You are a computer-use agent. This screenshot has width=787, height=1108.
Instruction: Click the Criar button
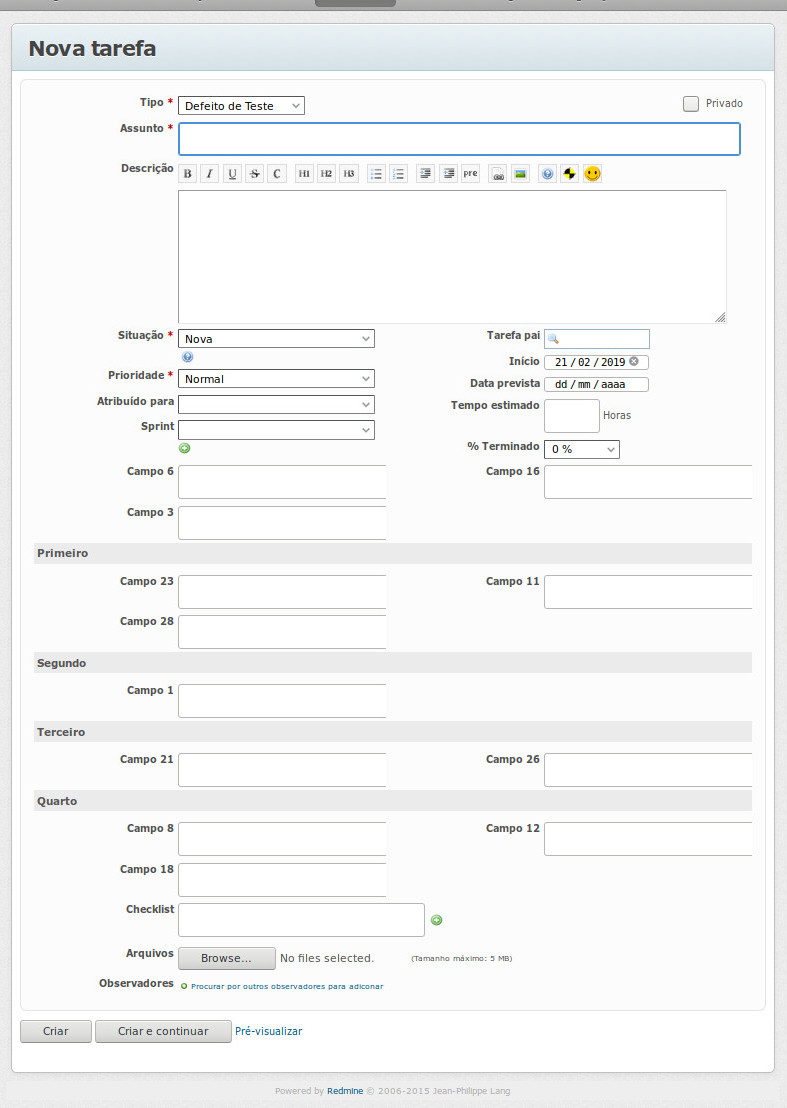click(x=56, y=1031)
